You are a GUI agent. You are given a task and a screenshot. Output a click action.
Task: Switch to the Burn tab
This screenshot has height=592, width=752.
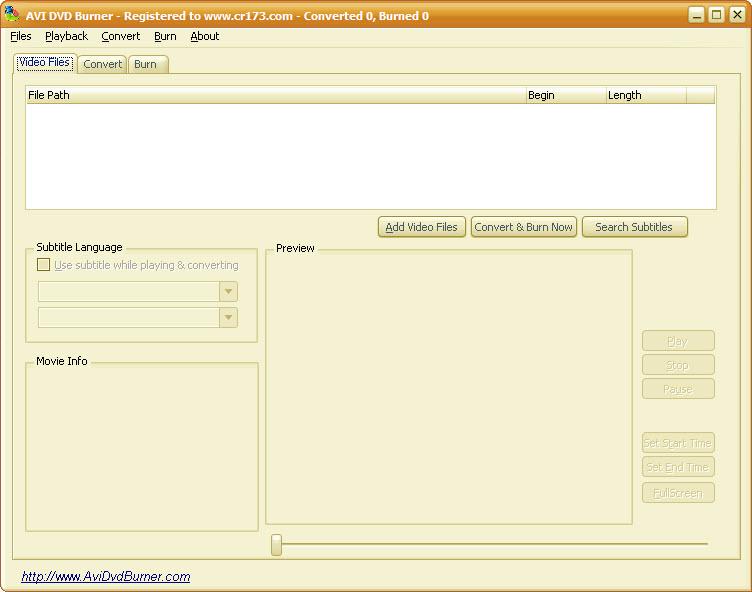point(148,64)
